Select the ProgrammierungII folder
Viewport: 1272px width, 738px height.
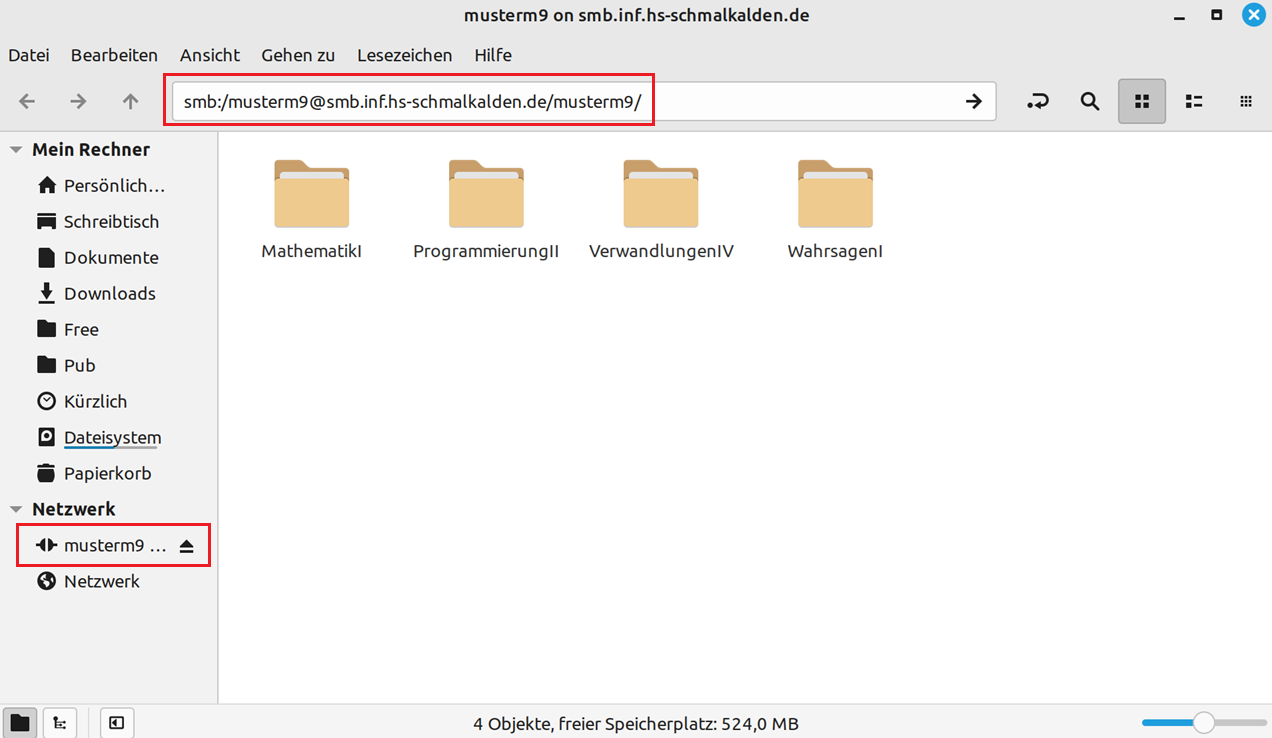click(486, 210)
